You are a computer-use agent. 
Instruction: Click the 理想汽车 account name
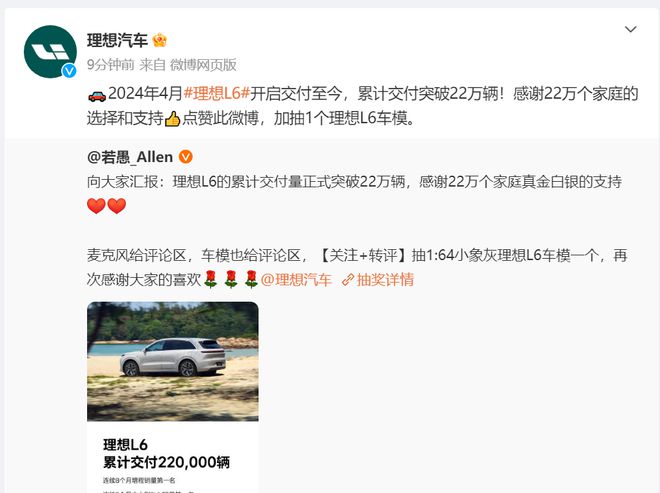(x=117, y=40)
